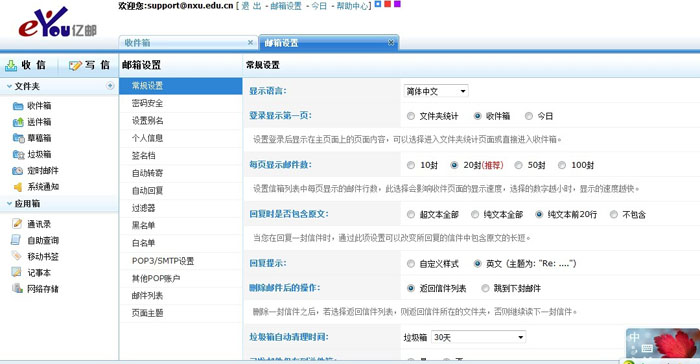700x364 pixels.
Task: Open the 垃圾箱 30天 auto-clean dropdown
Action: (478, 337)
